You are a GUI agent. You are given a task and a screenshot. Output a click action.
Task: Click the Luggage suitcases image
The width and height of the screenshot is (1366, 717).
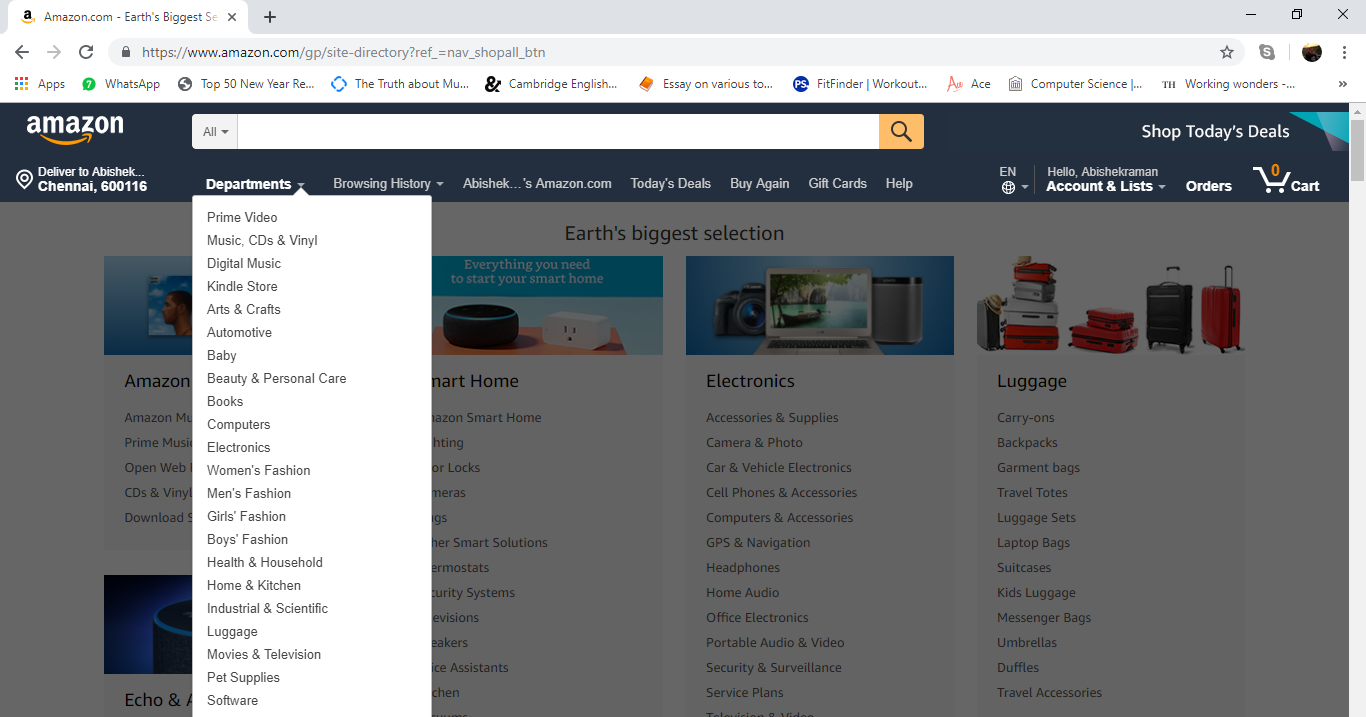pos(1110,305)
